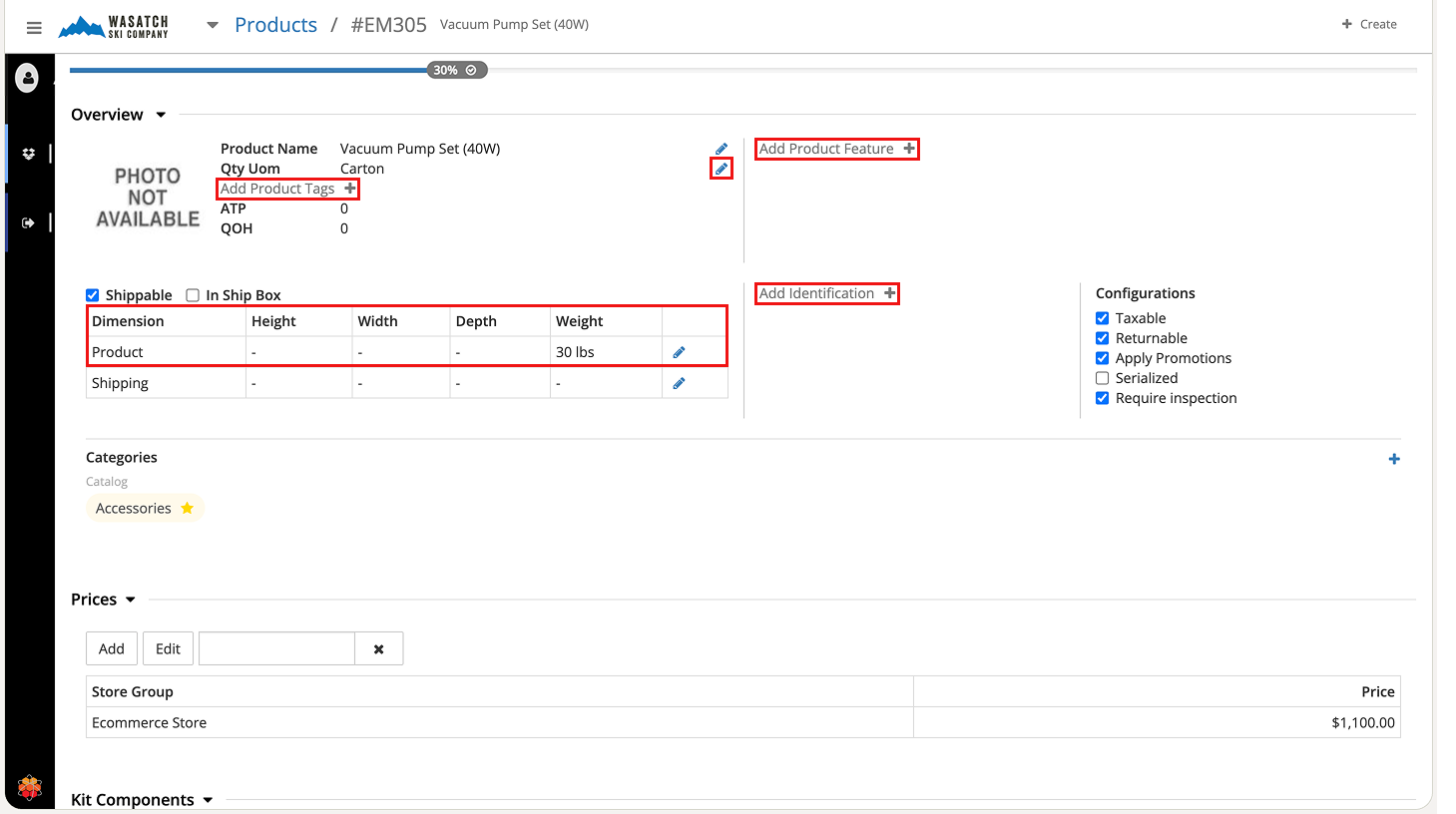The image size is (1456, 814).
Task: Click the user profile avatar icon
Action: [28, 77]
